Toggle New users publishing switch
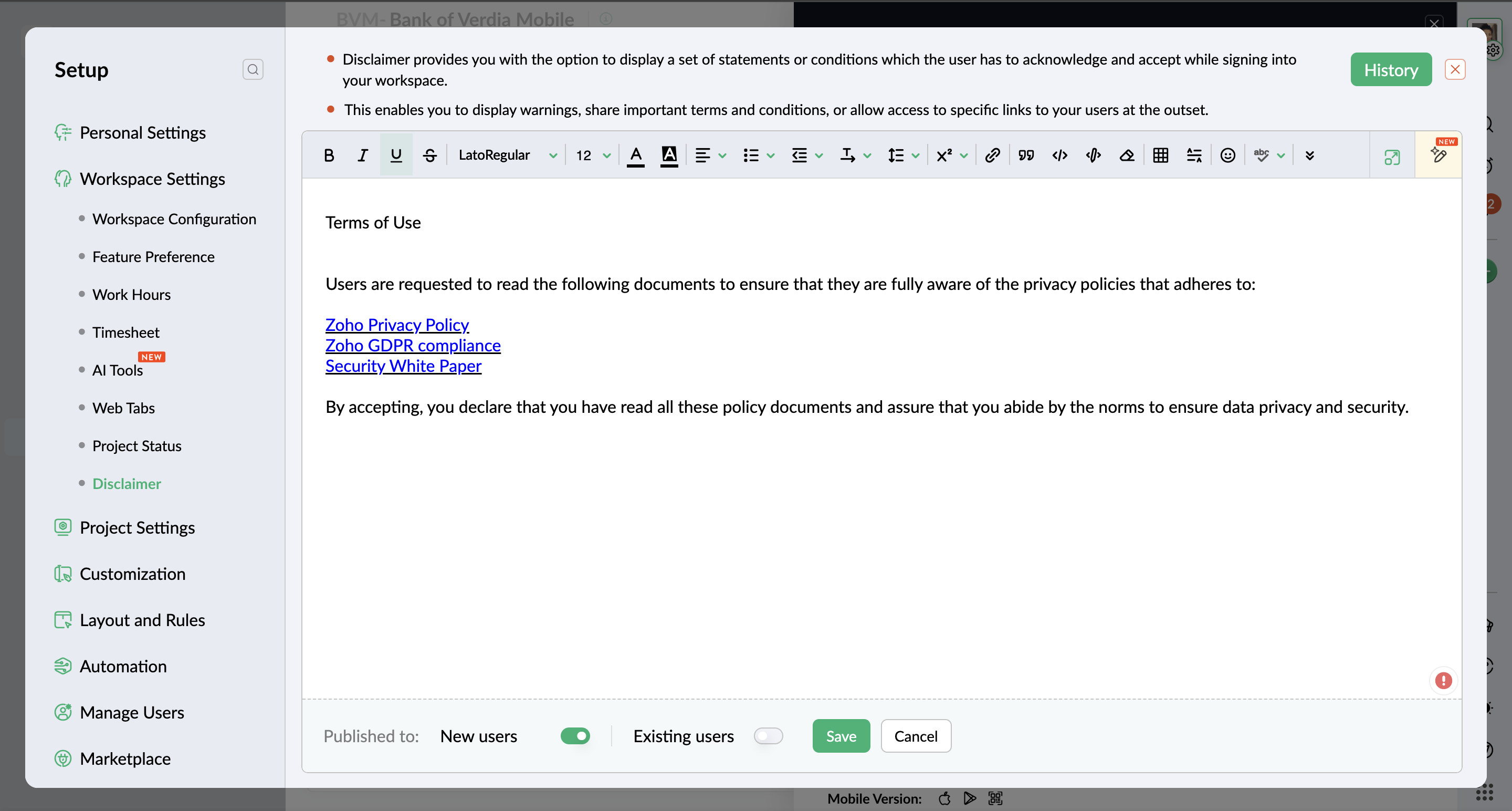1512x811 pixels. 575,736
